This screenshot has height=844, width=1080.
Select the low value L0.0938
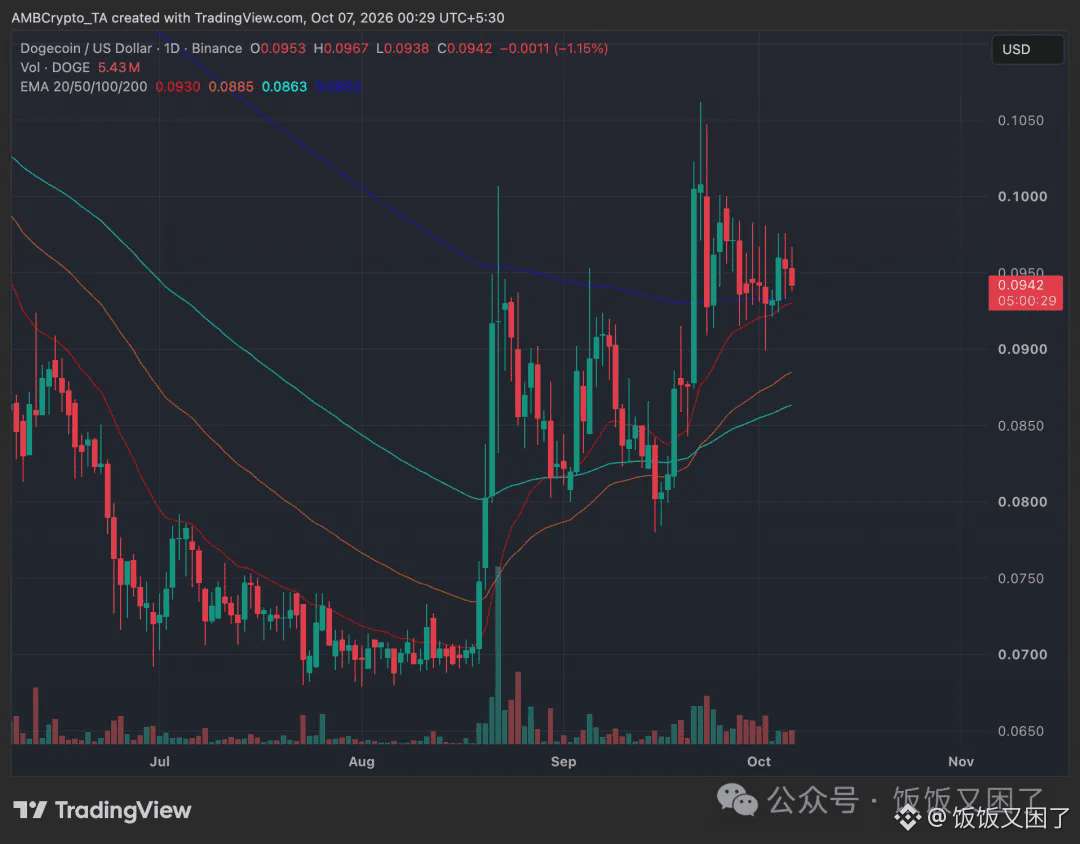click(x=402, y=48)
